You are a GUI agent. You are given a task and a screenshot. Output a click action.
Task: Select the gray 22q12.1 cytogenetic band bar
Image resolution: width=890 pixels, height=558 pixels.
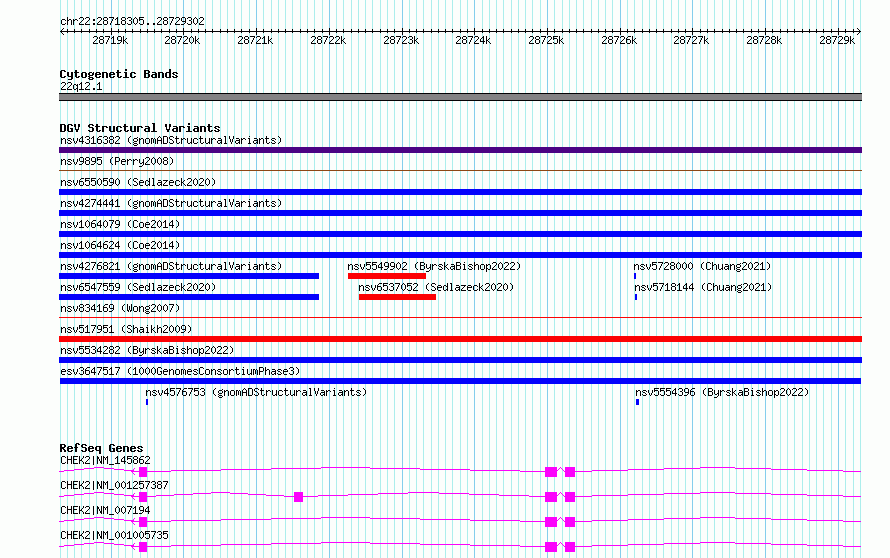pyautogui.click(x=460, y=97)
